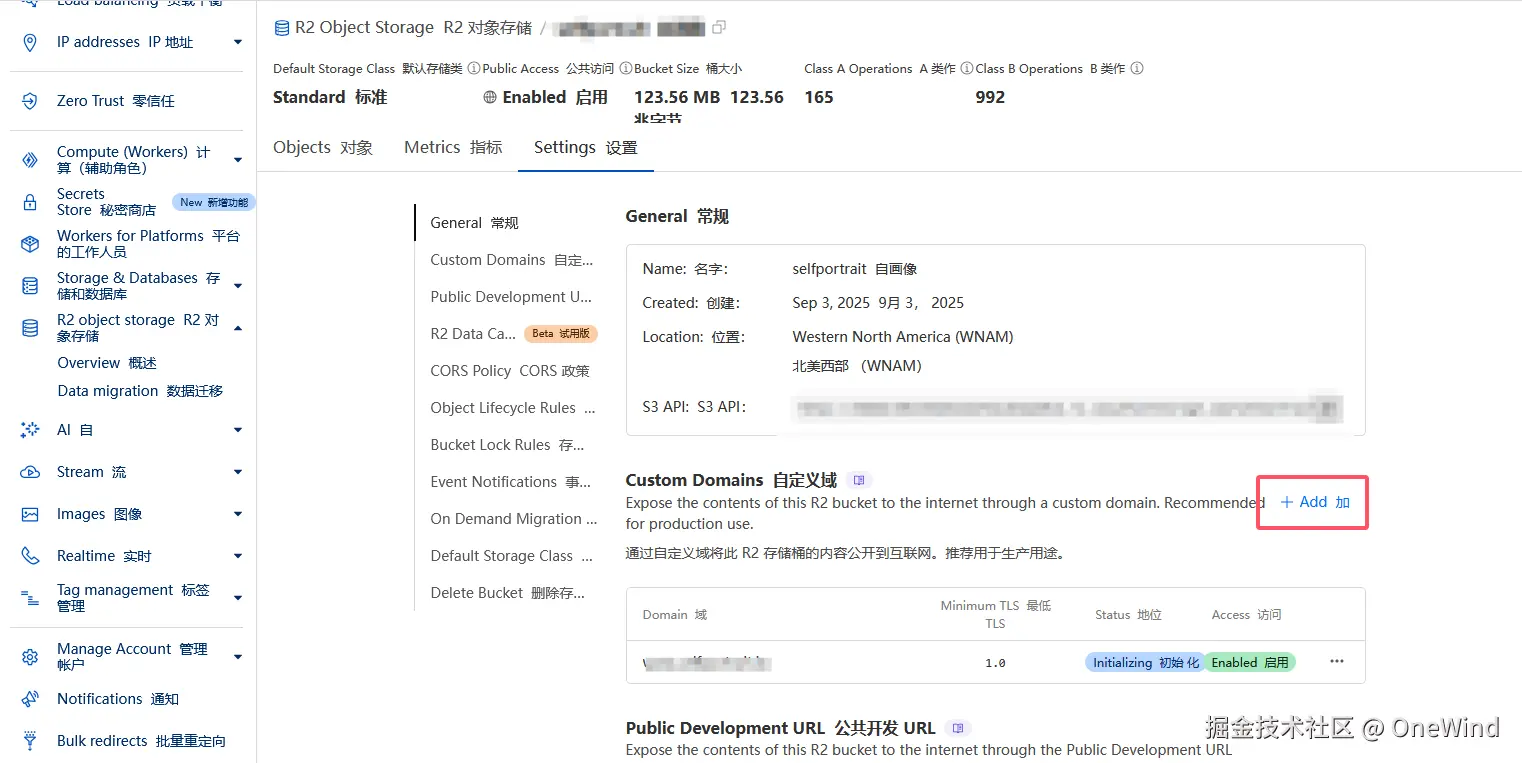The image size is (1522, 763).
Task: Expand the AI menu caret
Action: pyautogui.click(x=238, y=430)
